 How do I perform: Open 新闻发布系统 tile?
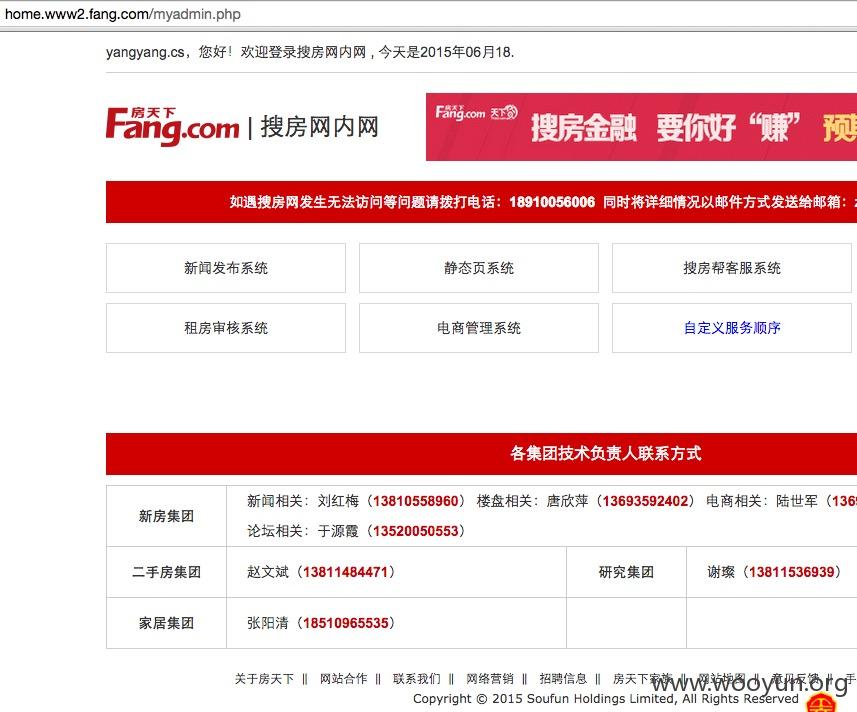[x=226, y=268]
